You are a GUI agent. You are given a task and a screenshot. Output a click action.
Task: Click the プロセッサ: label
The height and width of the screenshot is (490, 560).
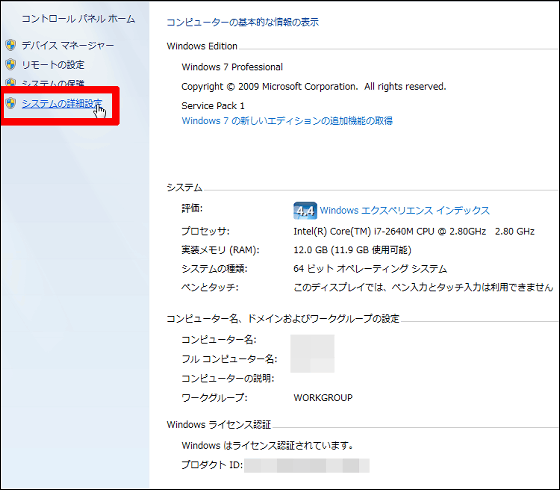[205, 231]
